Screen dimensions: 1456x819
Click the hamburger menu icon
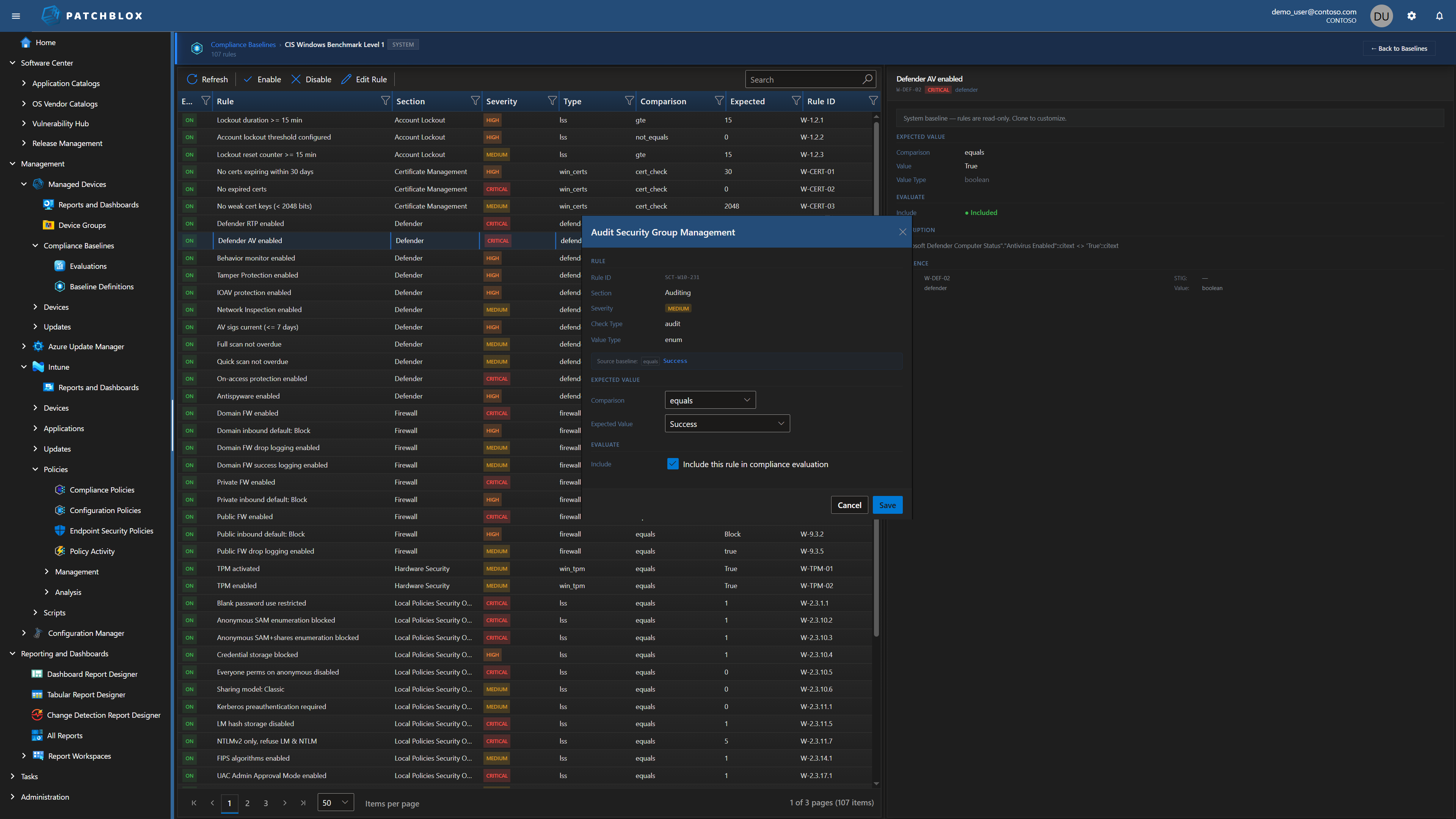click(16, 16)
